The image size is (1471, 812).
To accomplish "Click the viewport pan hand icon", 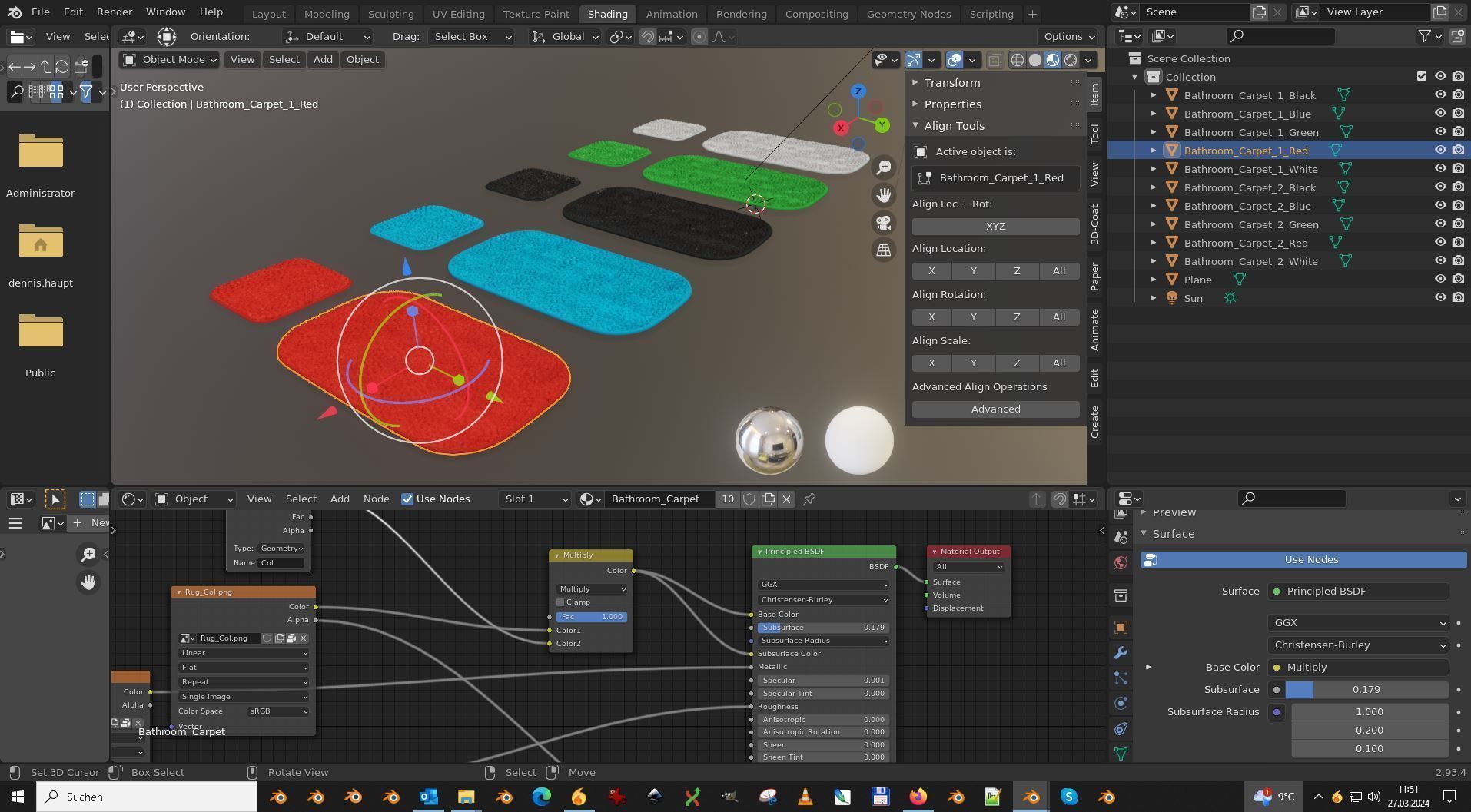I will click(884, 195).
